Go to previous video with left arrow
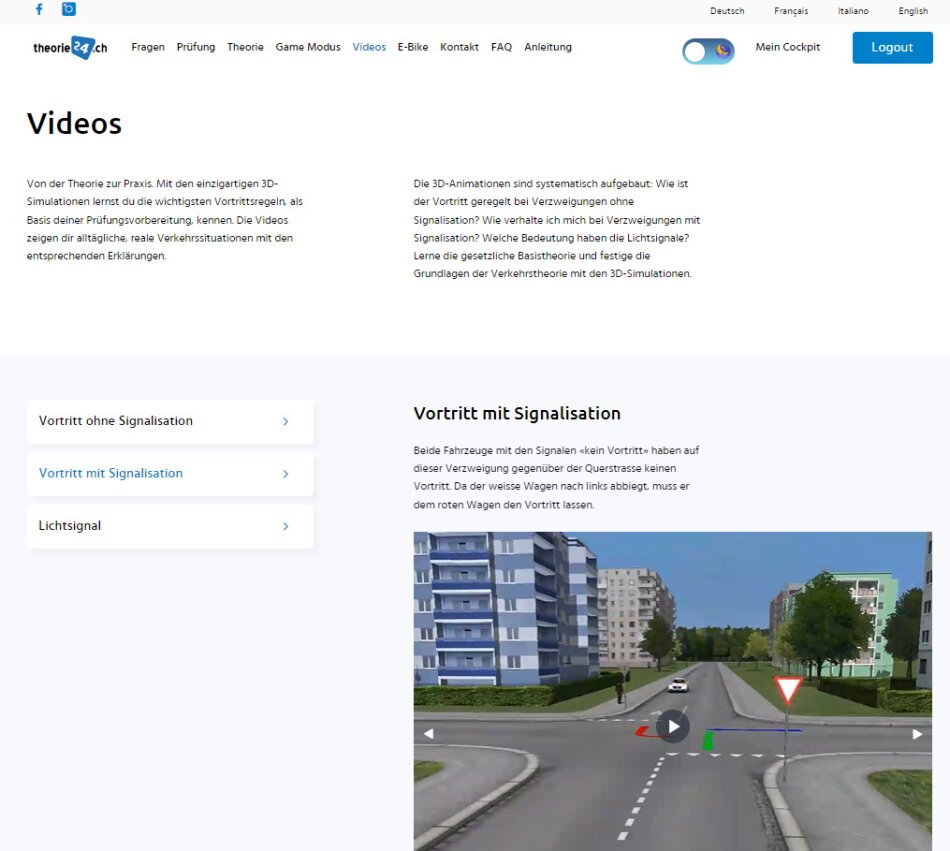 (428, 733)
